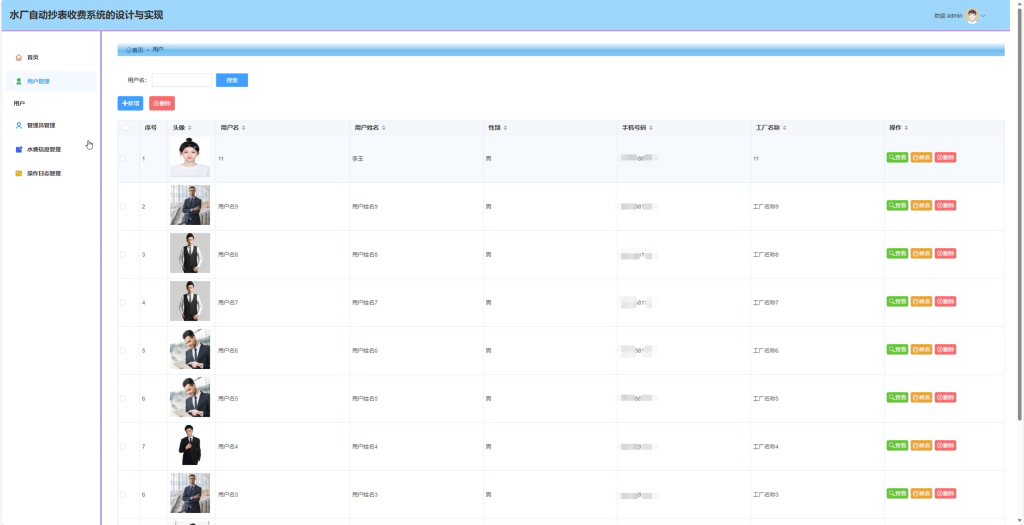Open 操作日志管理 in the sidebar
Viewport: 1024px width, 525px height.
(x=51, y=174)
